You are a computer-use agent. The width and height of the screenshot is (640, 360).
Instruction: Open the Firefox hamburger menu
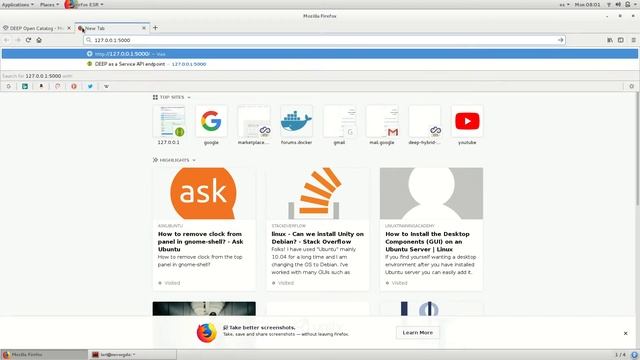[633, 40]
